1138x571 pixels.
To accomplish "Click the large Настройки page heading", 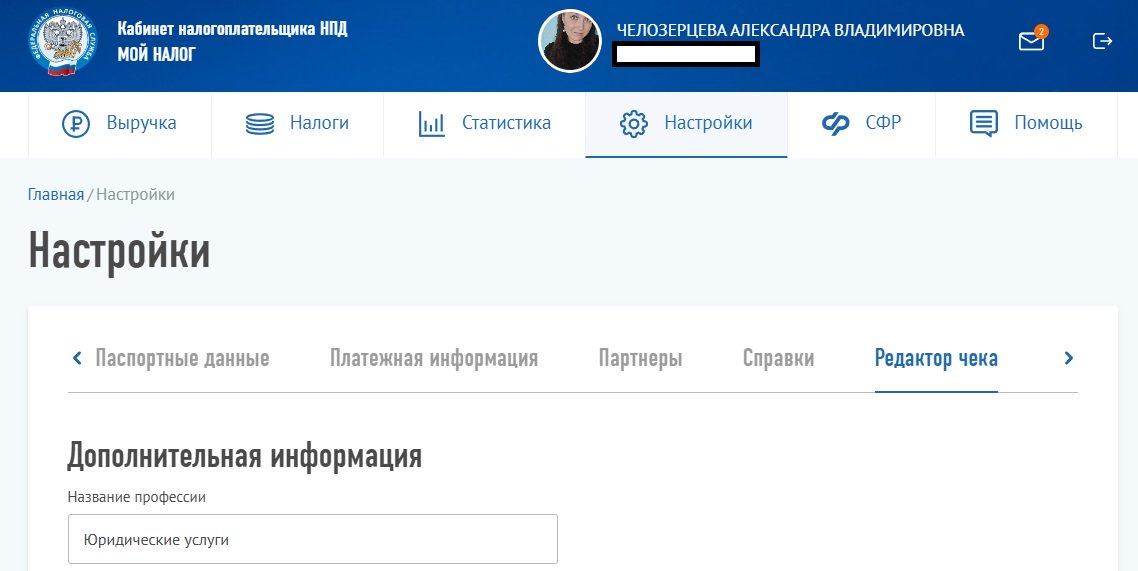I will pyautogui.click(x=119, y=251).
